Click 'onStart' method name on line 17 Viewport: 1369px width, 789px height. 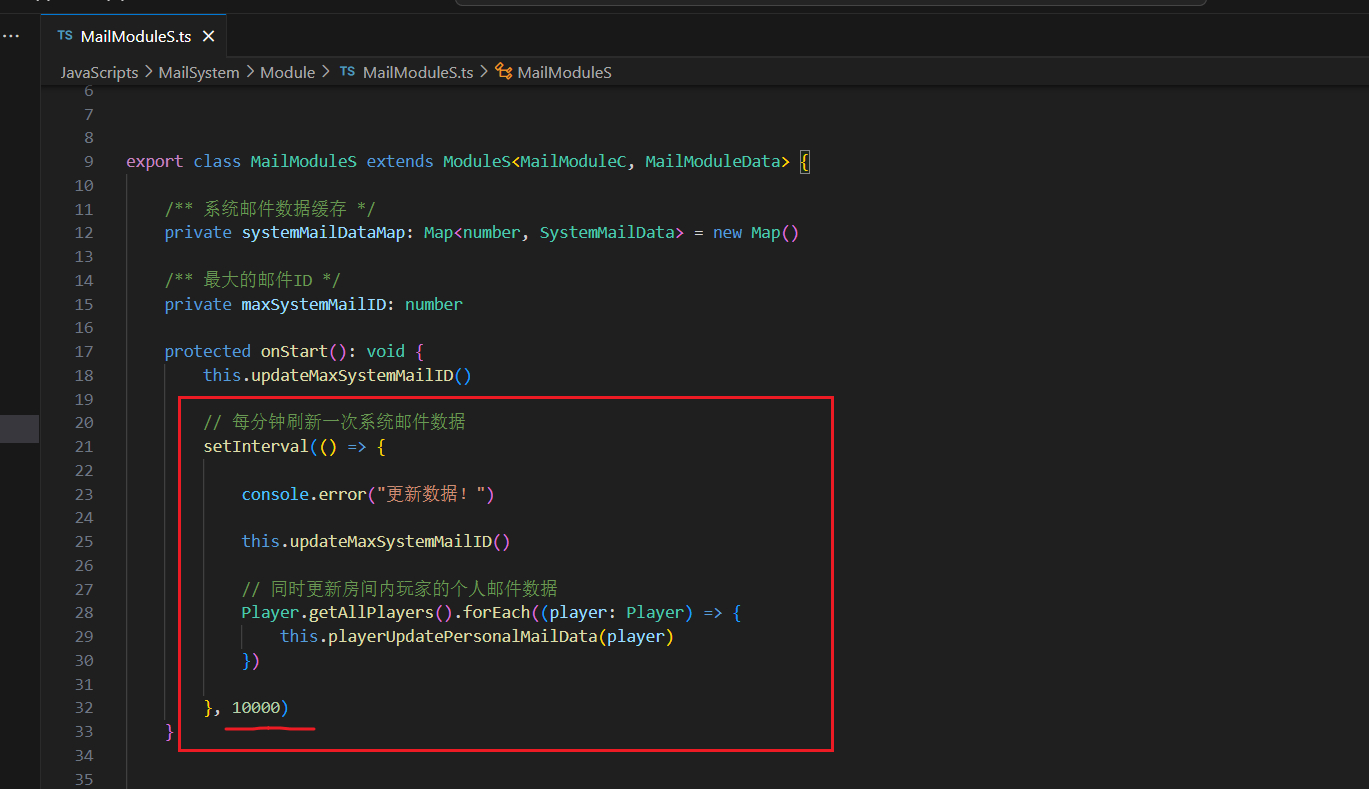point(294,351)
